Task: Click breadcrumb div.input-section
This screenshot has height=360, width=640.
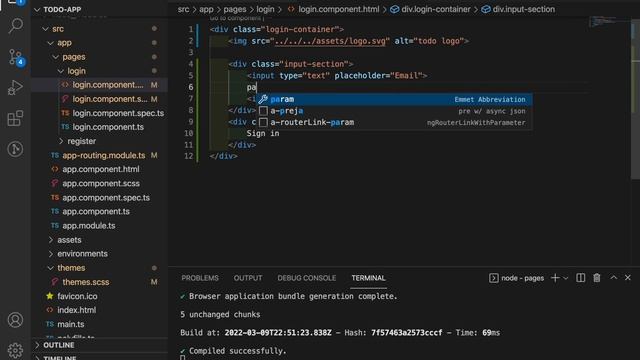Action: coord(518,9)
